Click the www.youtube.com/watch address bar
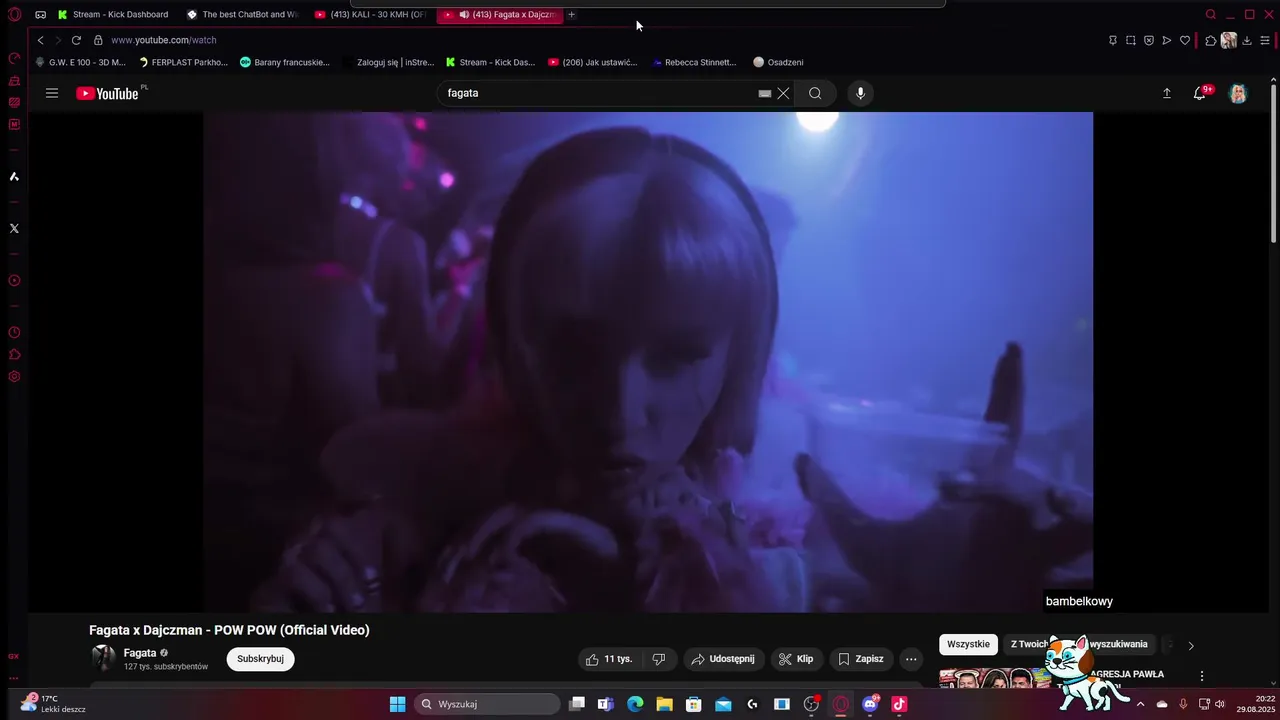 pos(163,40)
